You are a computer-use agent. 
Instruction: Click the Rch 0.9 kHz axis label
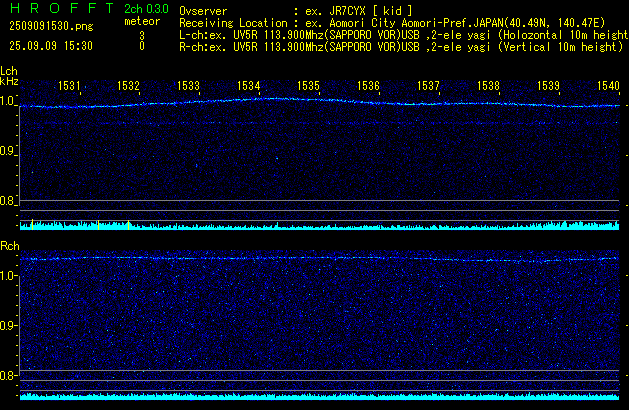tap(7, 325)
